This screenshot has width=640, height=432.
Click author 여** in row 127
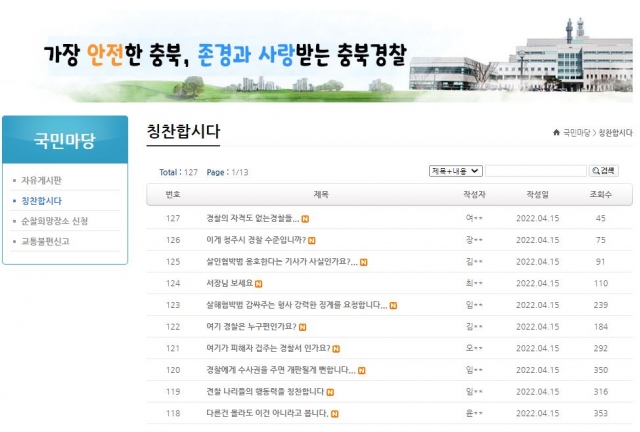pyautogui.click(x=474, y=218)
